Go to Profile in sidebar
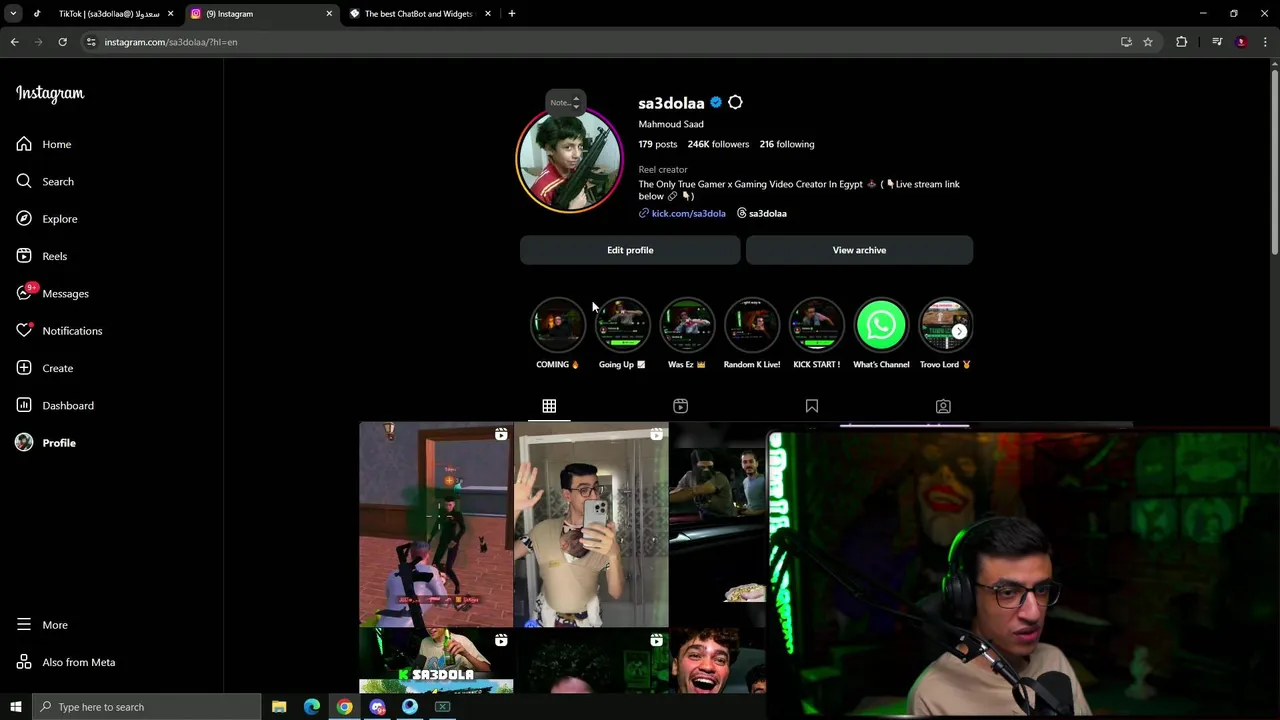Viewport: 1280px width, 720px height. click(x=46, y=443)
